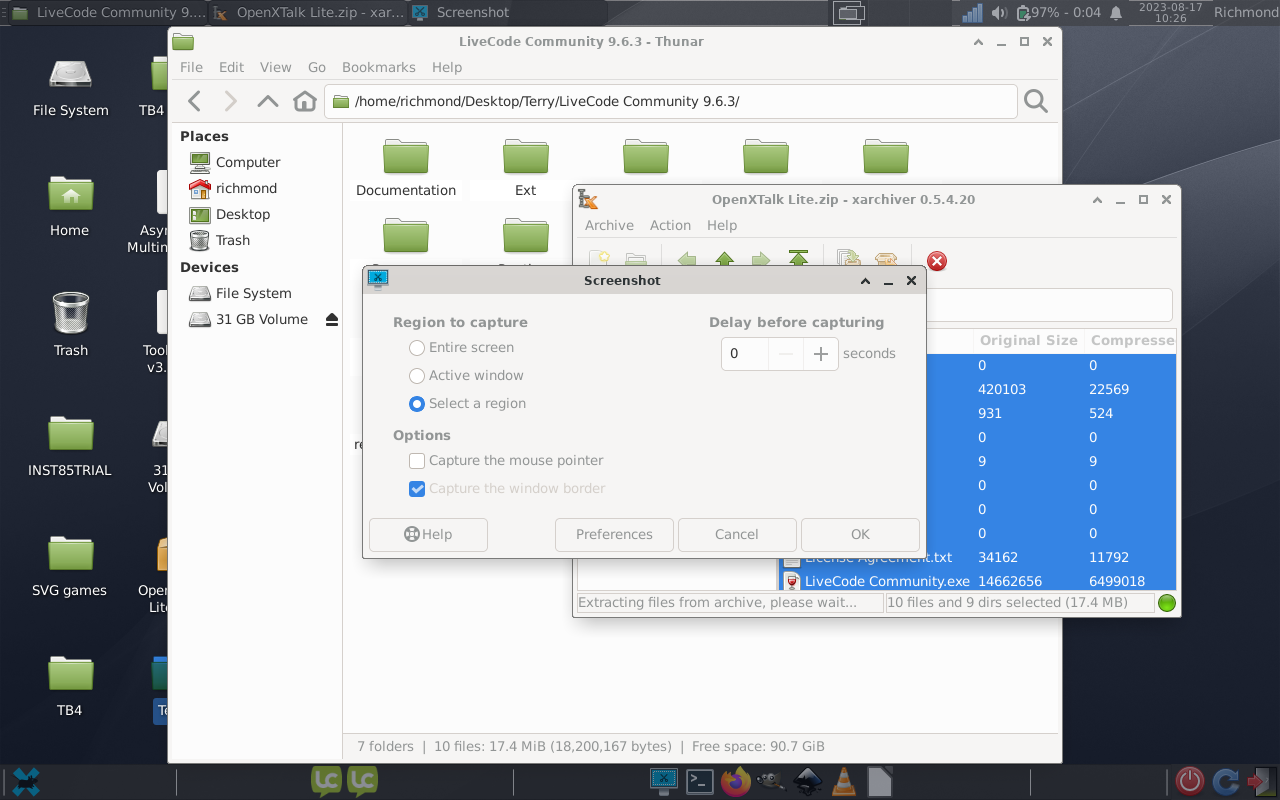Click xarchiver Extract files toolbar icon
This screenshot has height=800, width=1280.
tap(885, 259)
